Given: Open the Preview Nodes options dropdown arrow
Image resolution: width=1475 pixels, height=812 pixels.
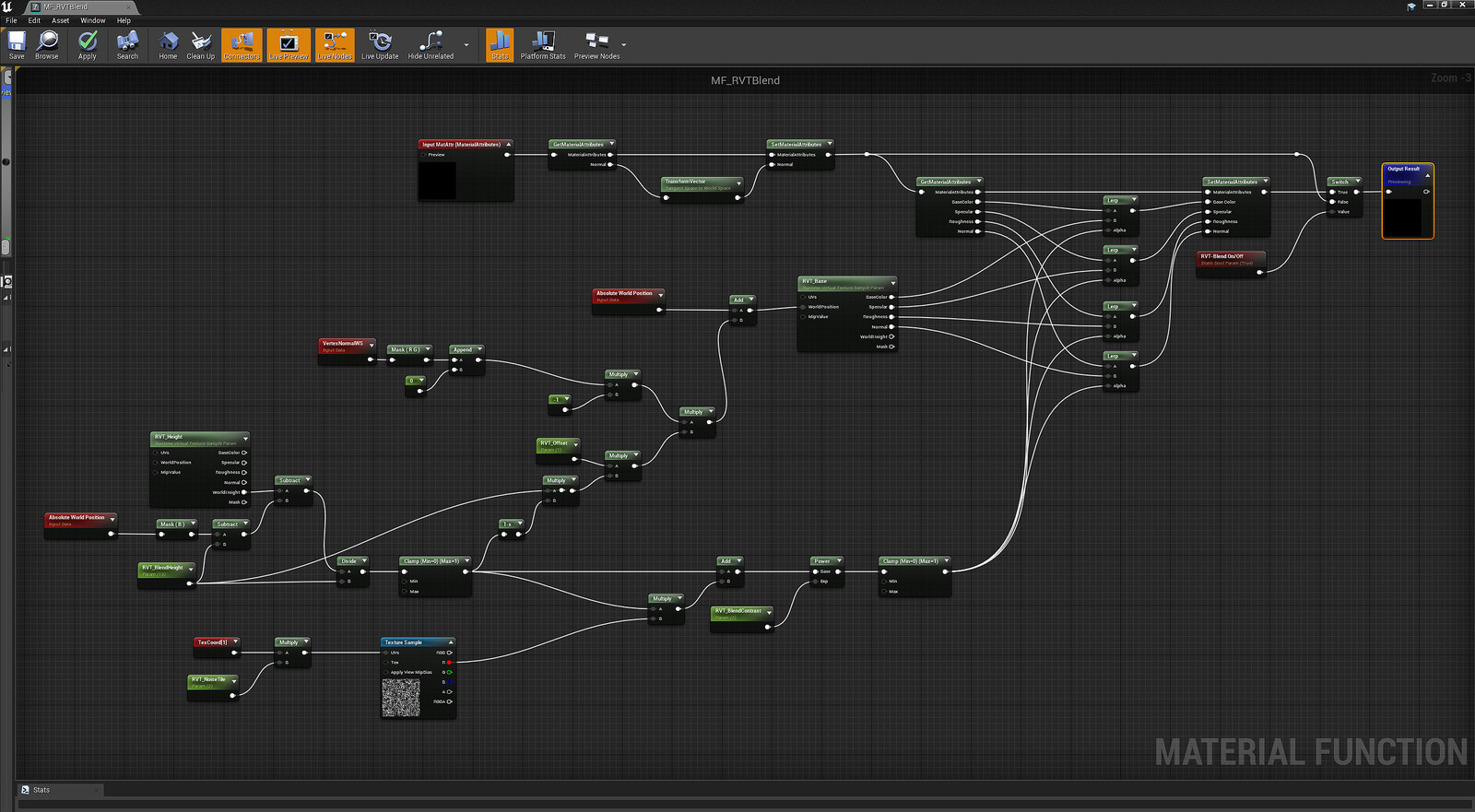Looking at the screenshot, I should [x=624, y=45].
